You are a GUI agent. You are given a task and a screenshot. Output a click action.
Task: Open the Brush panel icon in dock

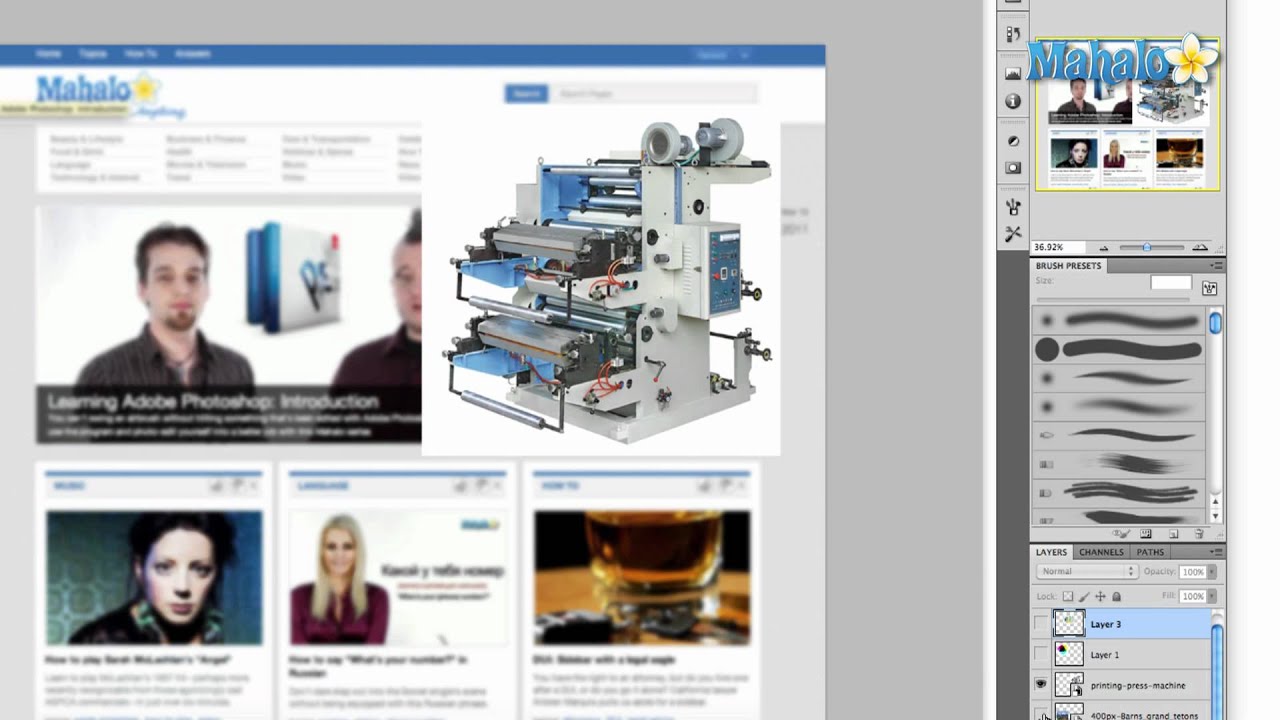(x=1013, y=207)
